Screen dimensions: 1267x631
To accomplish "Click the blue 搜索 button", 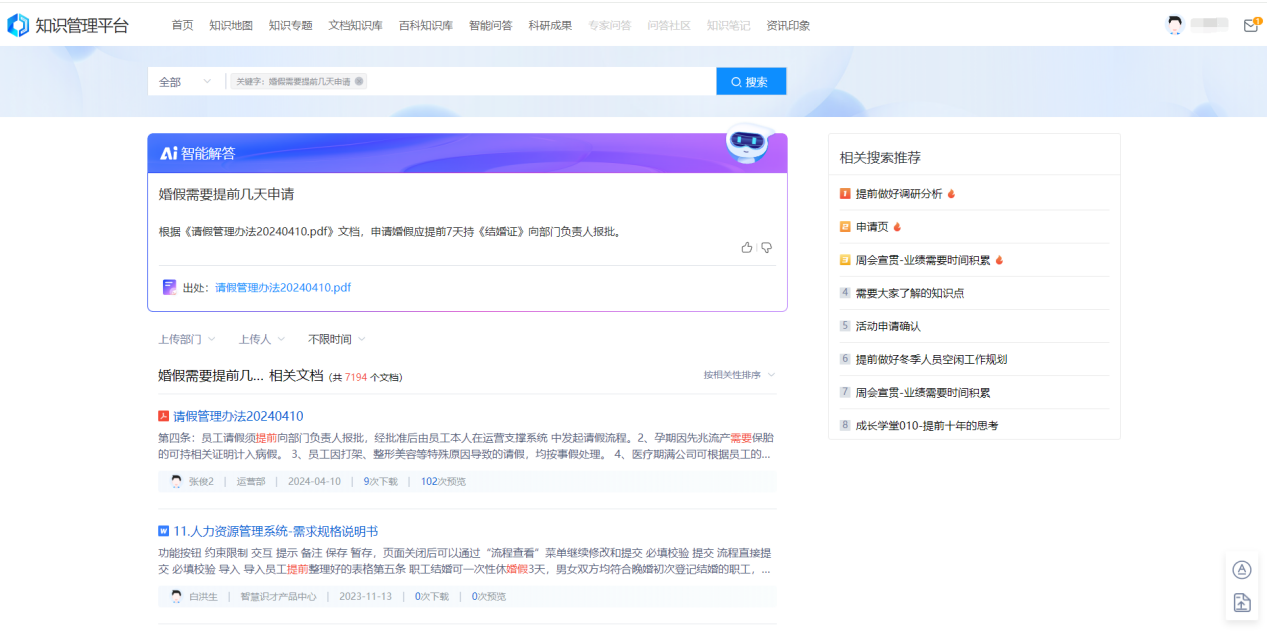I will [x=751, y=81].
